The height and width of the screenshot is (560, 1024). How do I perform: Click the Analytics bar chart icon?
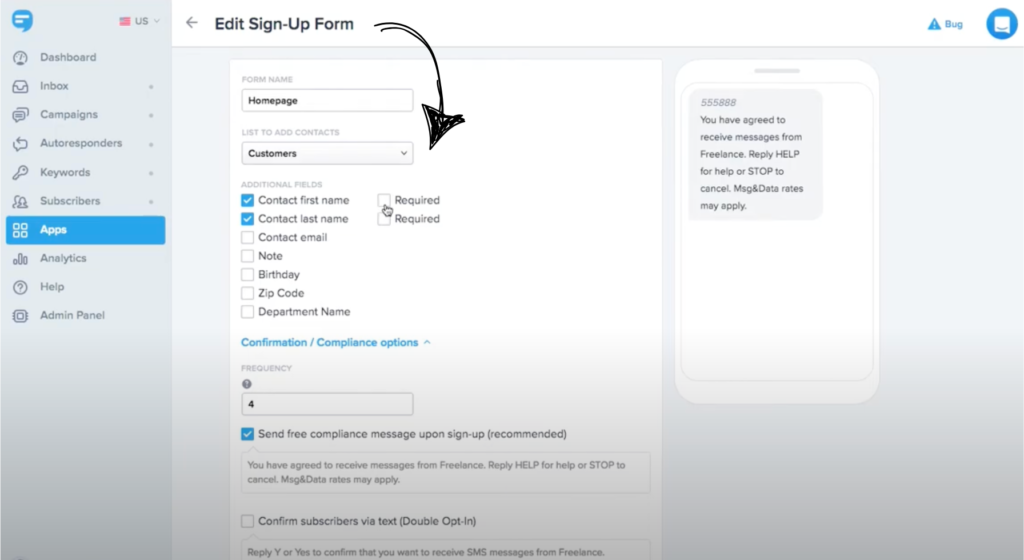(20, 258)
